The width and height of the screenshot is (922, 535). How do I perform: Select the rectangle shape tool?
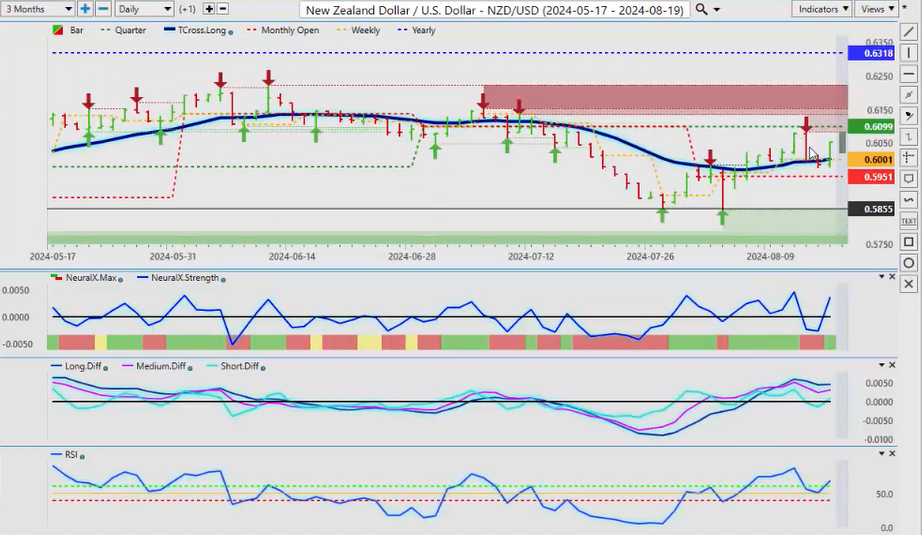[908, 242]
